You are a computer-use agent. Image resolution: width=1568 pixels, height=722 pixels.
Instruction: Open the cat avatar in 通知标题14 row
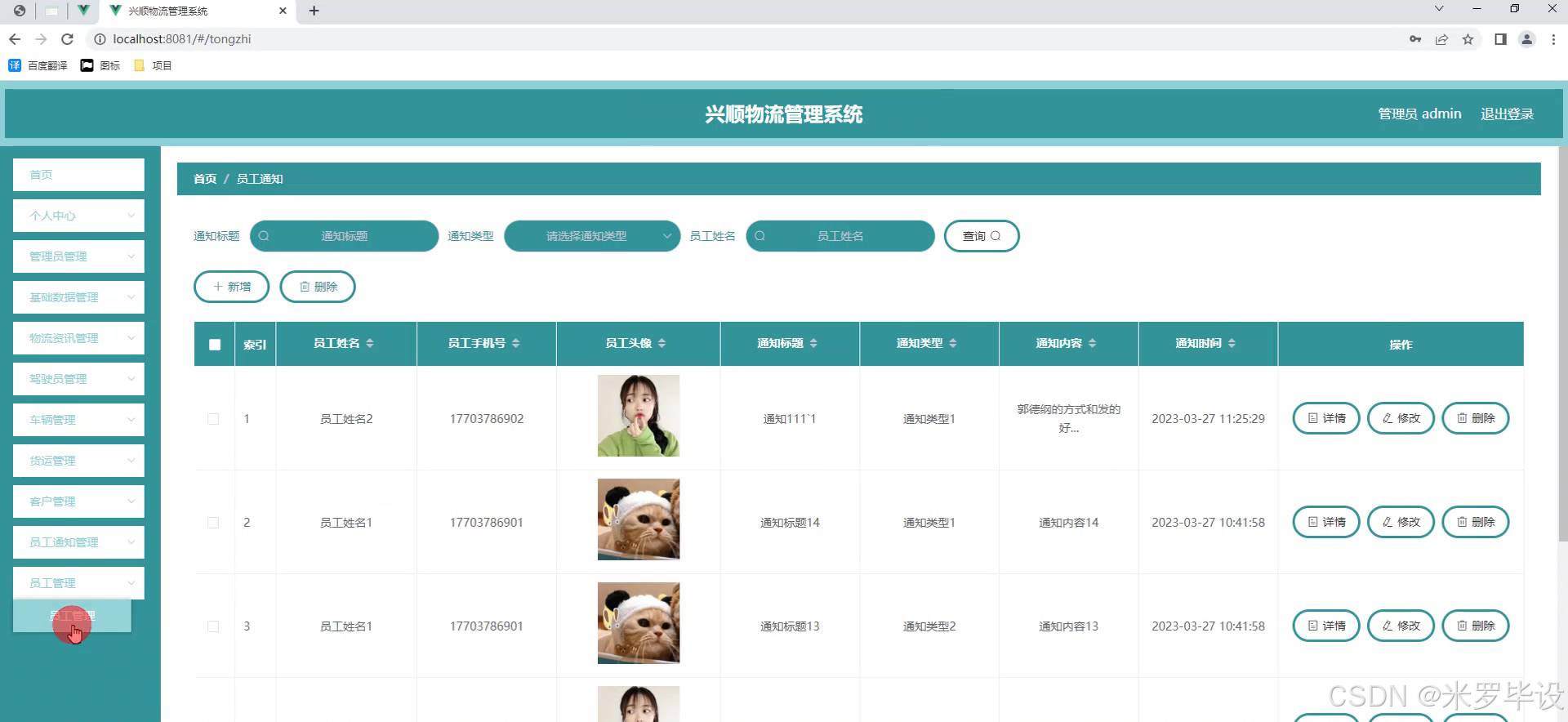[639, 519]
